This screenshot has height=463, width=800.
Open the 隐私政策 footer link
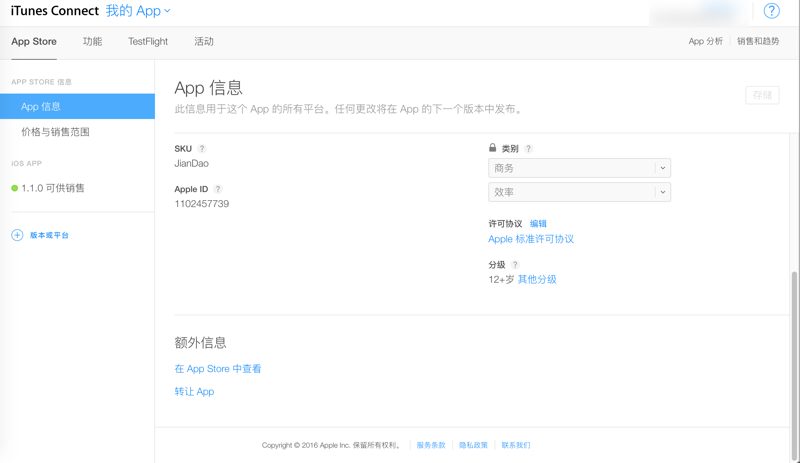click(x=473, y=445)
